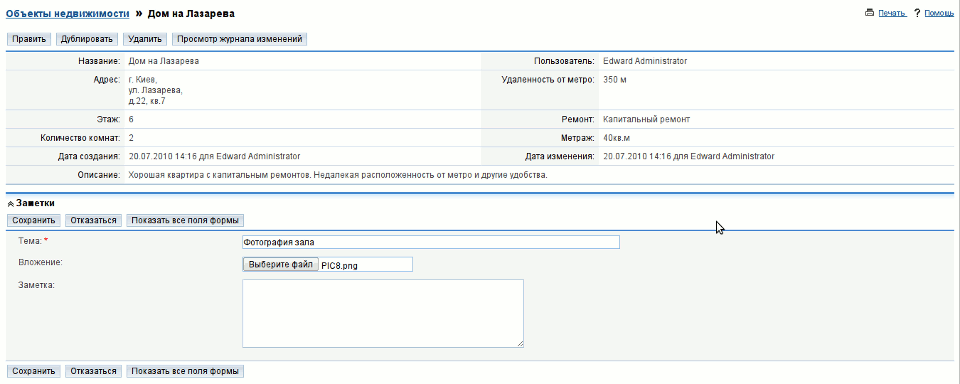Viewport: 960px width, 384px height.
Task: Click the Заметка field label
Action: 37,285
